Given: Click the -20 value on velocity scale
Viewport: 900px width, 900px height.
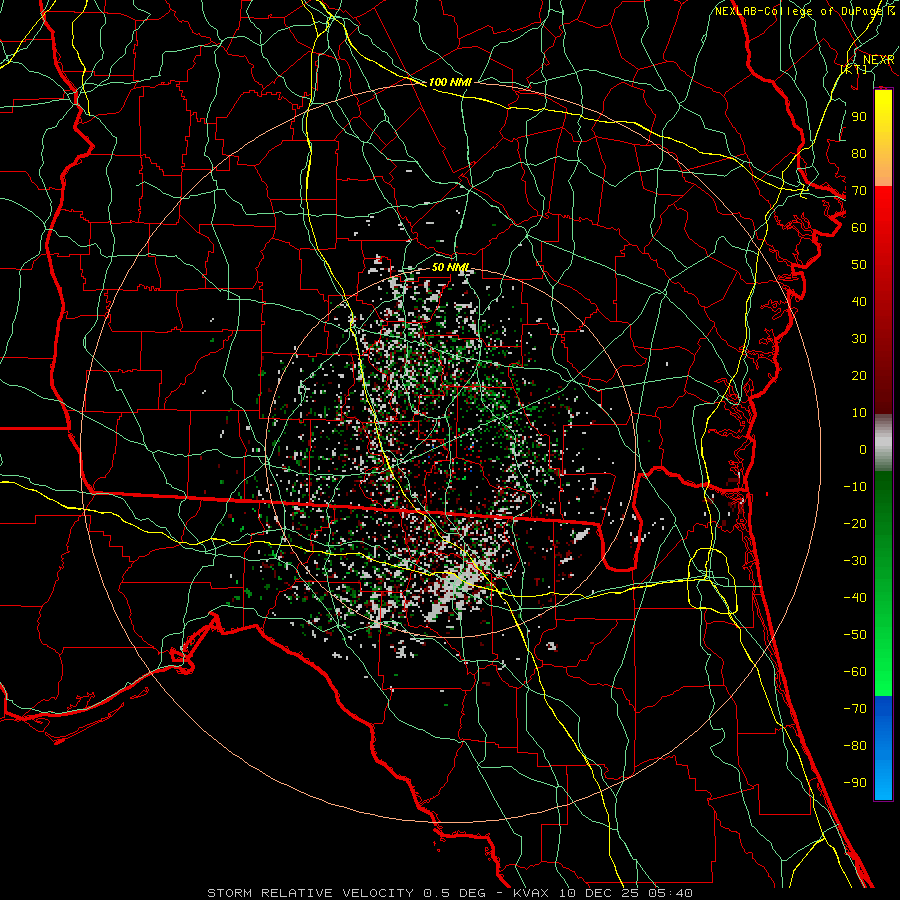Looking at the screenshot, I should [x=855, y=523].
